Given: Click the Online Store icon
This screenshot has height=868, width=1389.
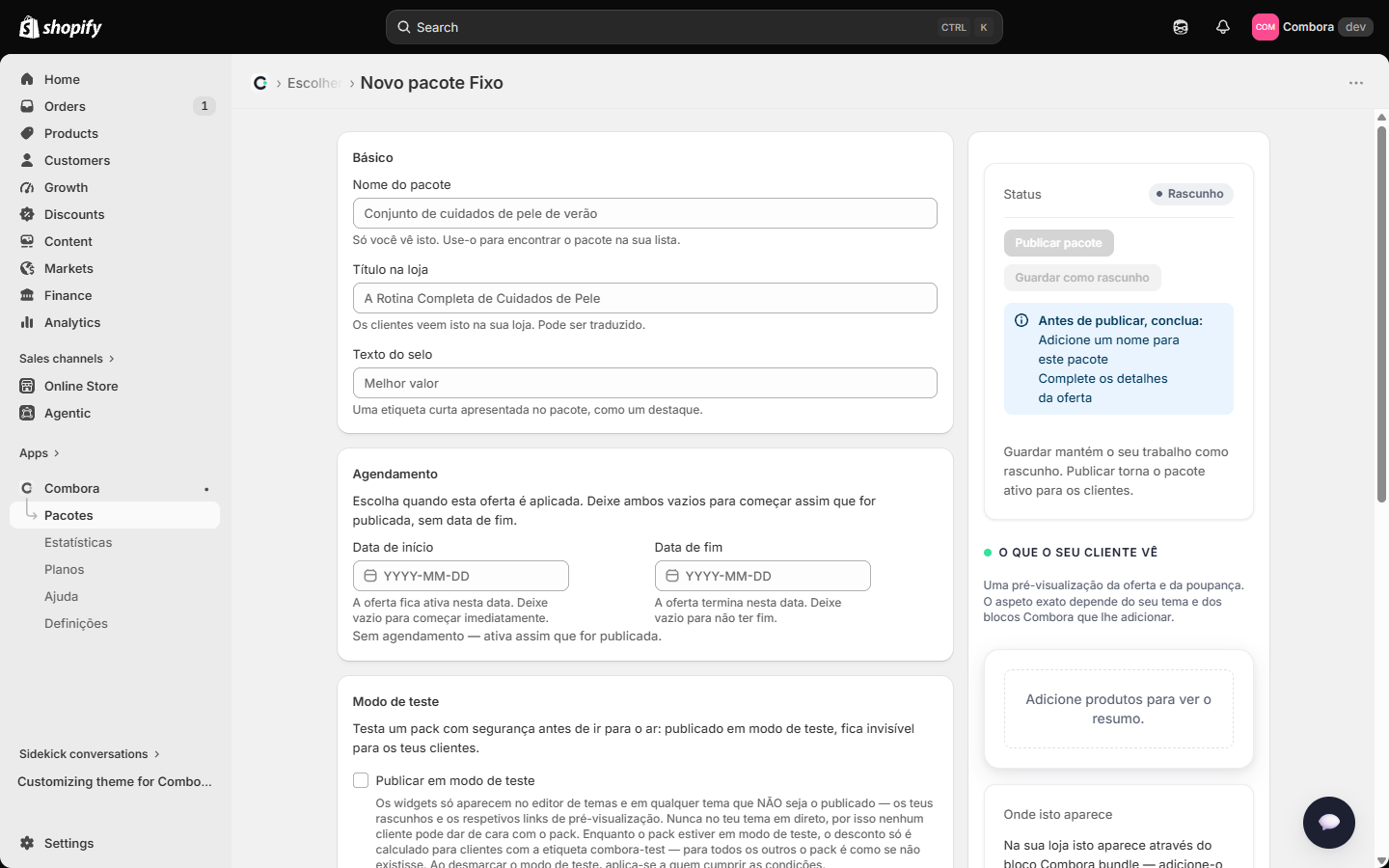Looking at the screenshot, I should point(27,386).
